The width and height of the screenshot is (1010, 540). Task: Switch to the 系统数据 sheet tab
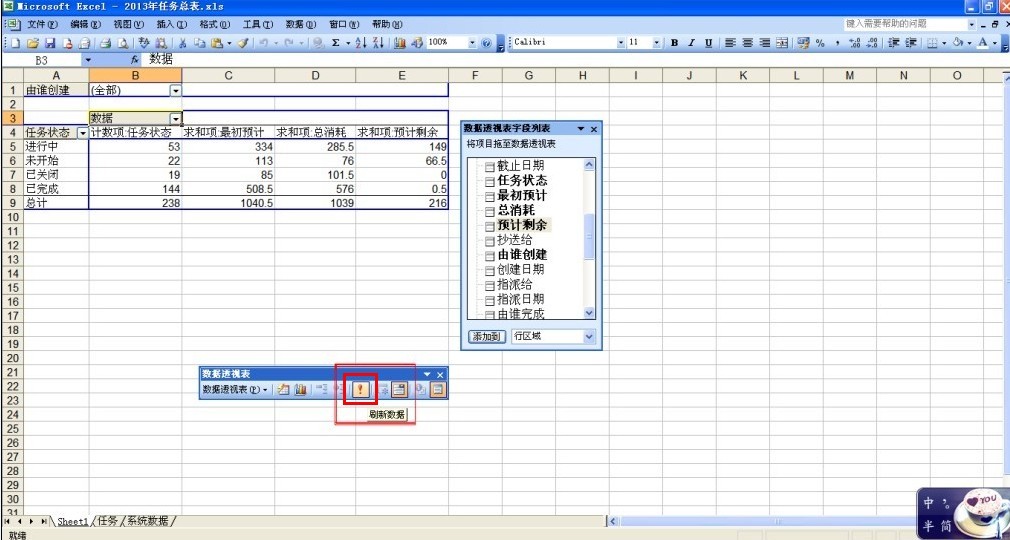149,521
